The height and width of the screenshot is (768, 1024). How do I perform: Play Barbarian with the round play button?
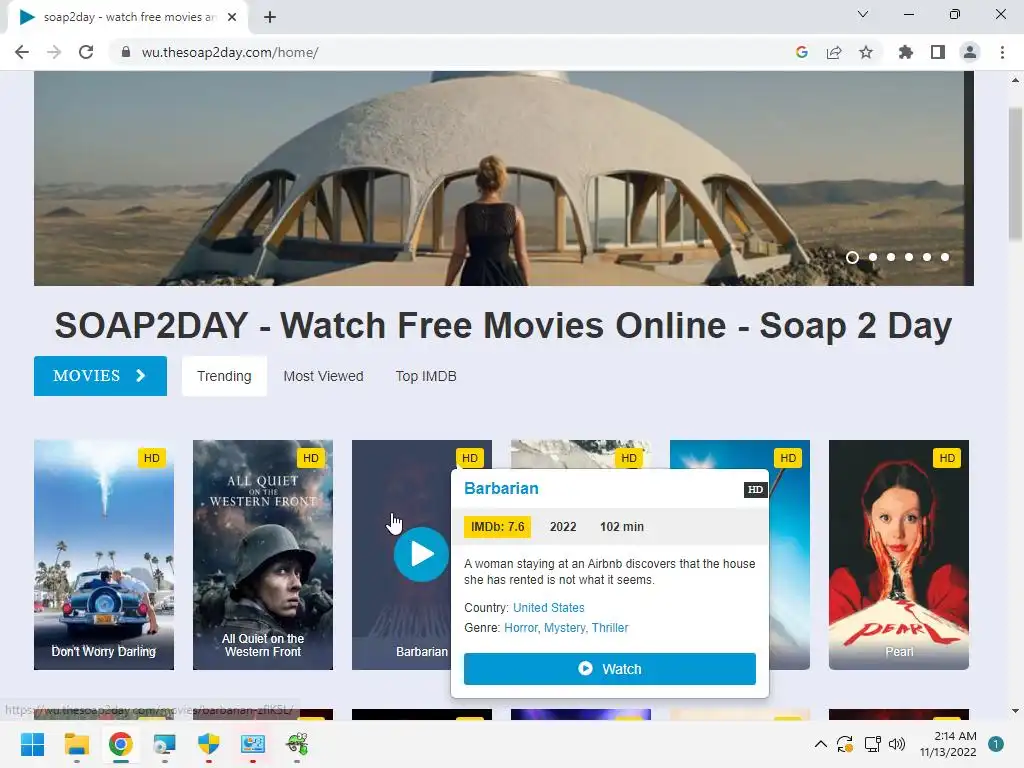click(x=421, y=554)
